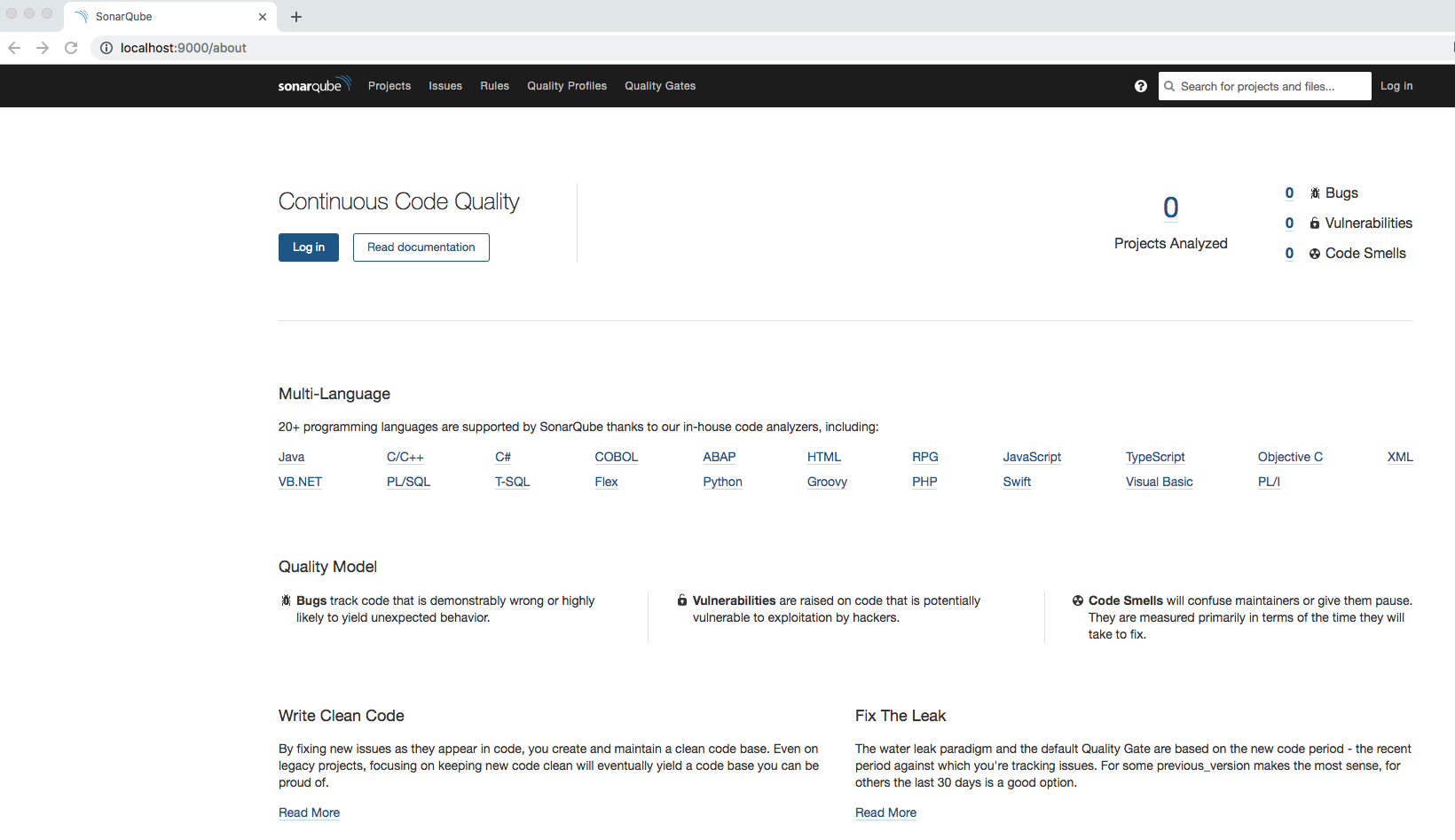The height and width of the screenshot is (840, 1455).
Task: Click the Code Smells icon in the stats summary
Action: point(1315,254)
